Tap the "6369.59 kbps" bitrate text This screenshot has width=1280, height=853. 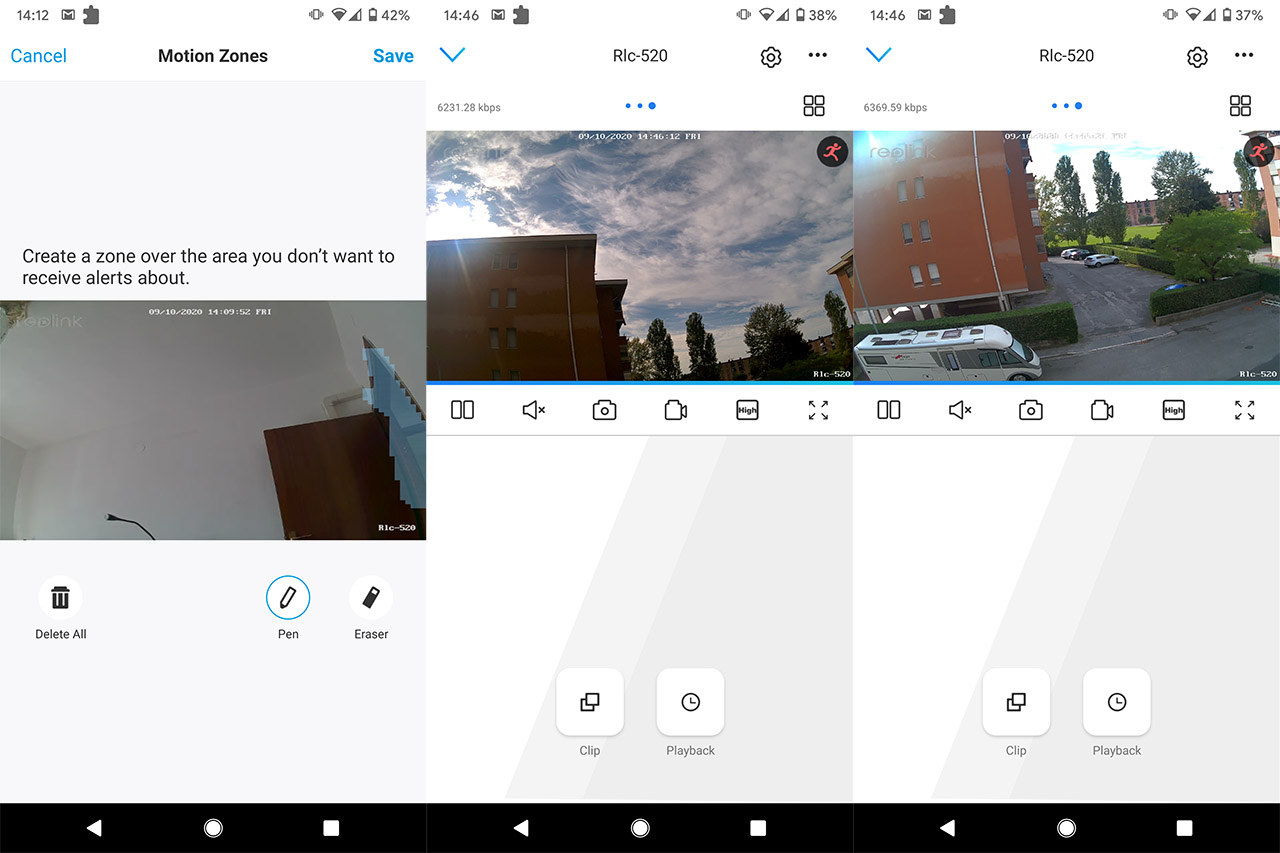click(x=895, y=107)
